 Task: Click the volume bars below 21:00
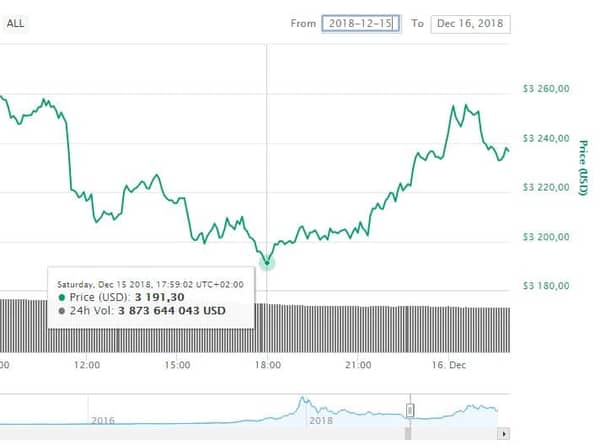(x=358, y=329)
